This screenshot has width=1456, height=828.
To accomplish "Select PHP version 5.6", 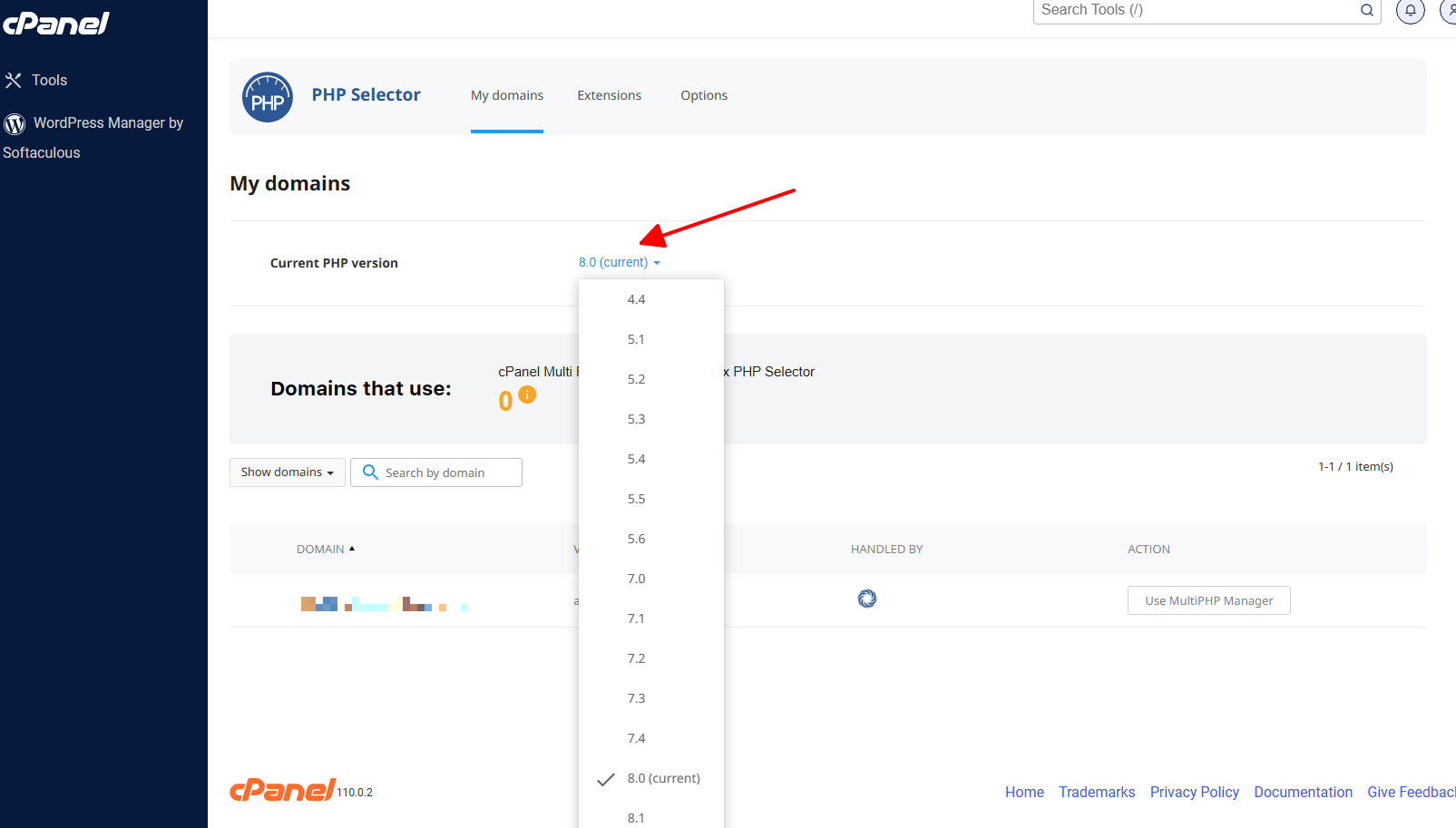I will pyautogui.click(x=651, y=539).
